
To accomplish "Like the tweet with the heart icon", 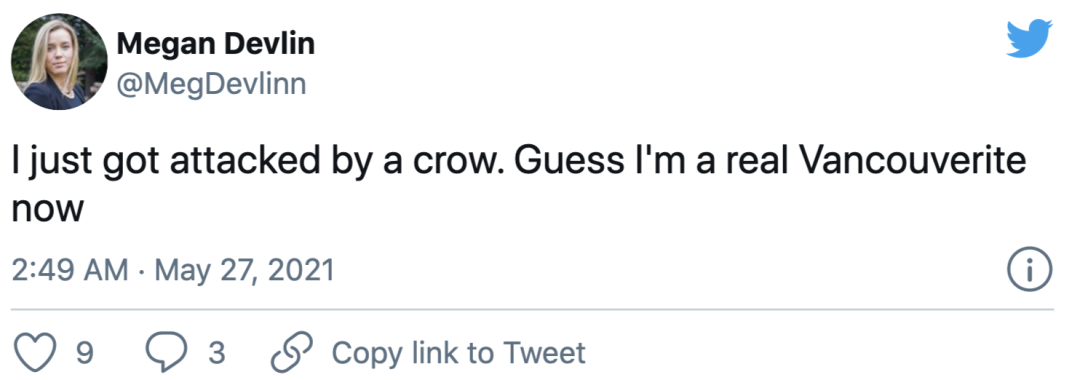I will tap(35, 352).
